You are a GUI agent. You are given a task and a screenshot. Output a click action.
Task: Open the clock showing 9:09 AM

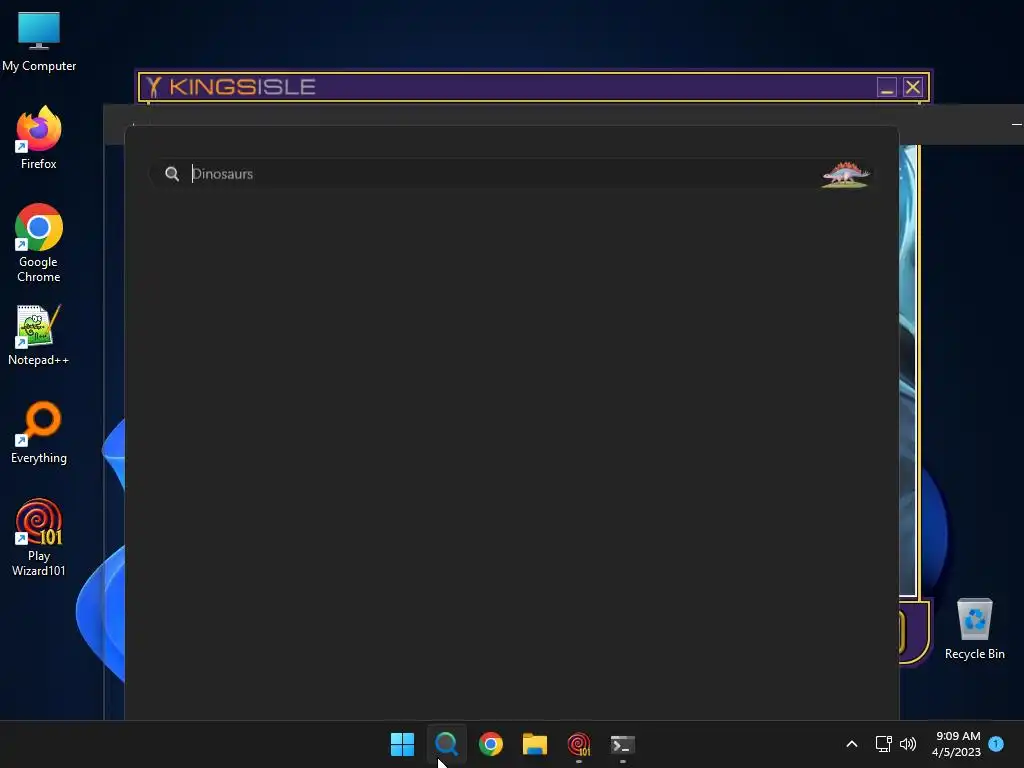956,744
